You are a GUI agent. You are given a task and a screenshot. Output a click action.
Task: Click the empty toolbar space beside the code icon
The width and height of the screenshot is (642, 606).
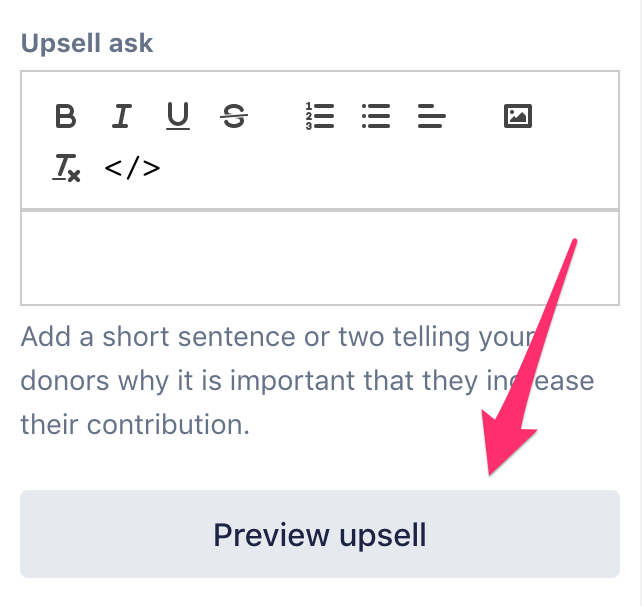pos(380,167)
